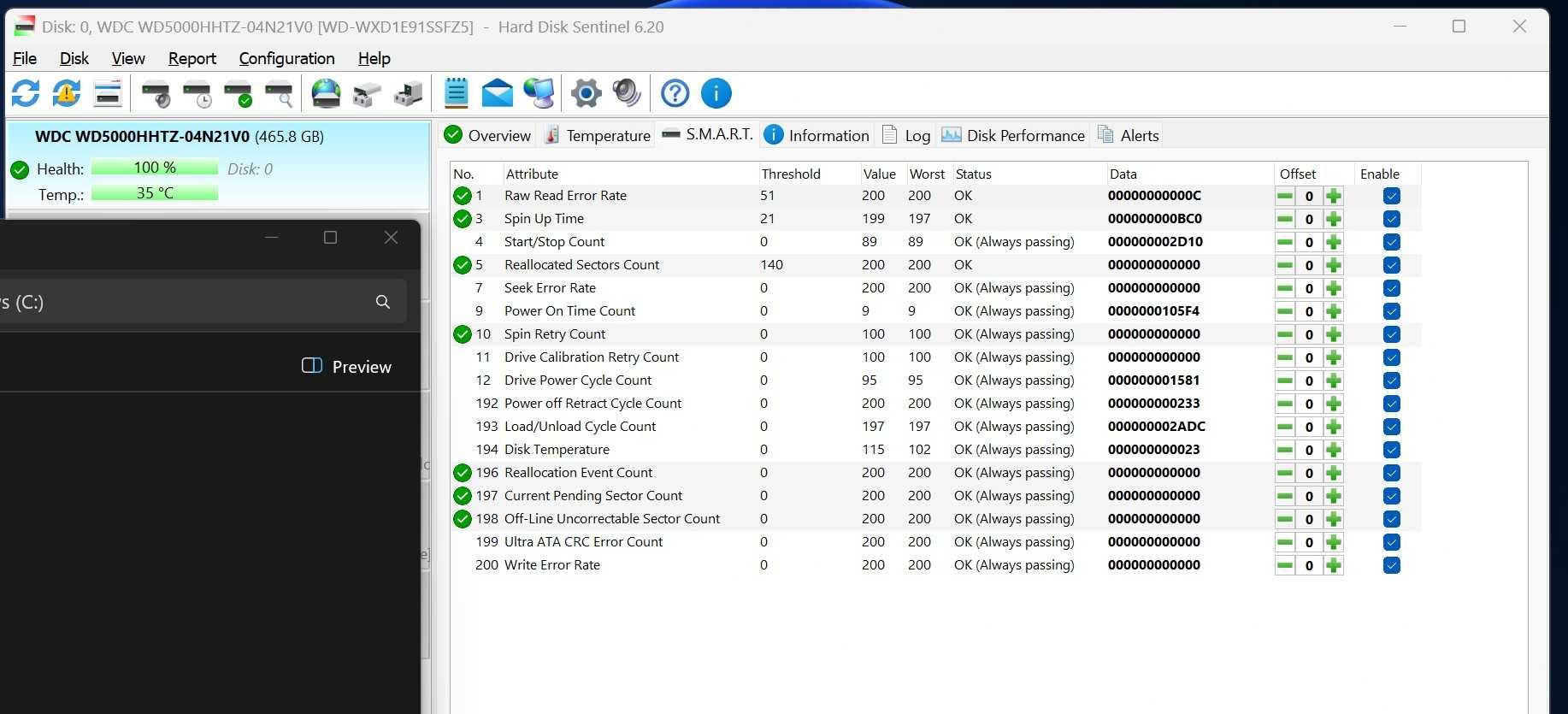Select the Power off Retract Cycle Count row
The height and width of the screenshot is (714, 1568).
pos(935,404)
